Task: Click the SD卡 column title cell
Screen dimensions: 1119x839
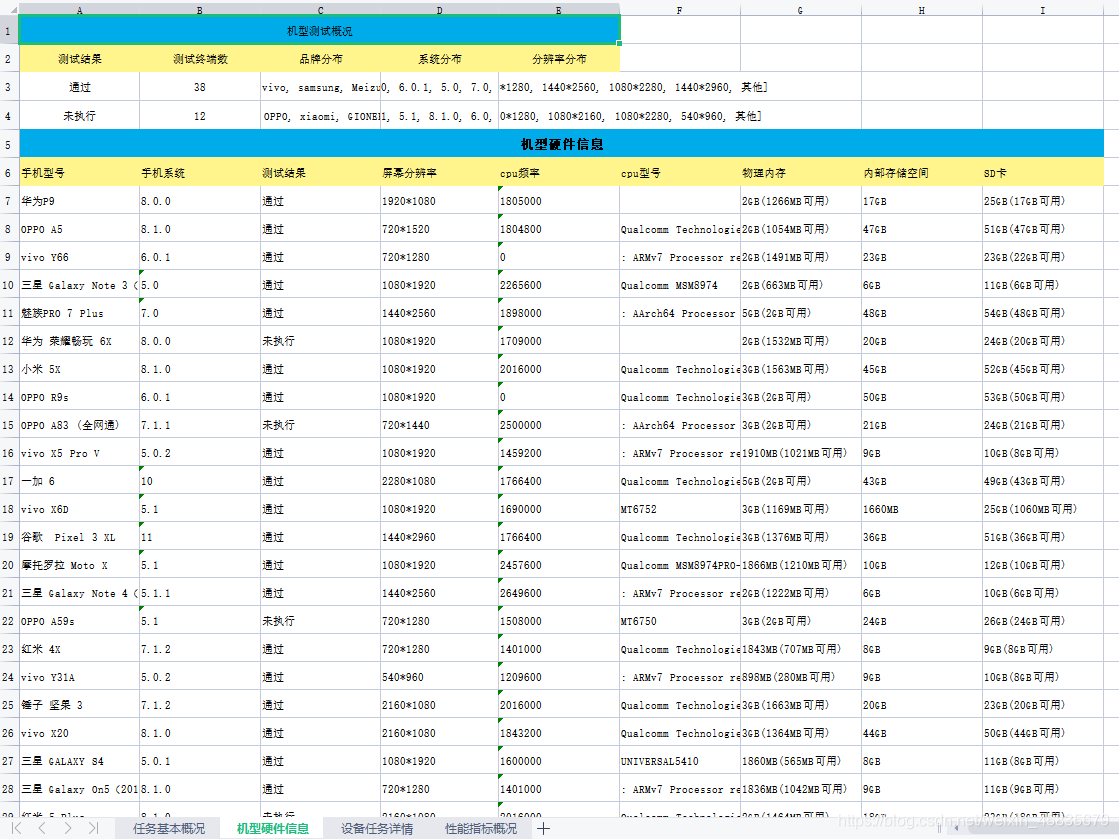Action: (1043, 173)
